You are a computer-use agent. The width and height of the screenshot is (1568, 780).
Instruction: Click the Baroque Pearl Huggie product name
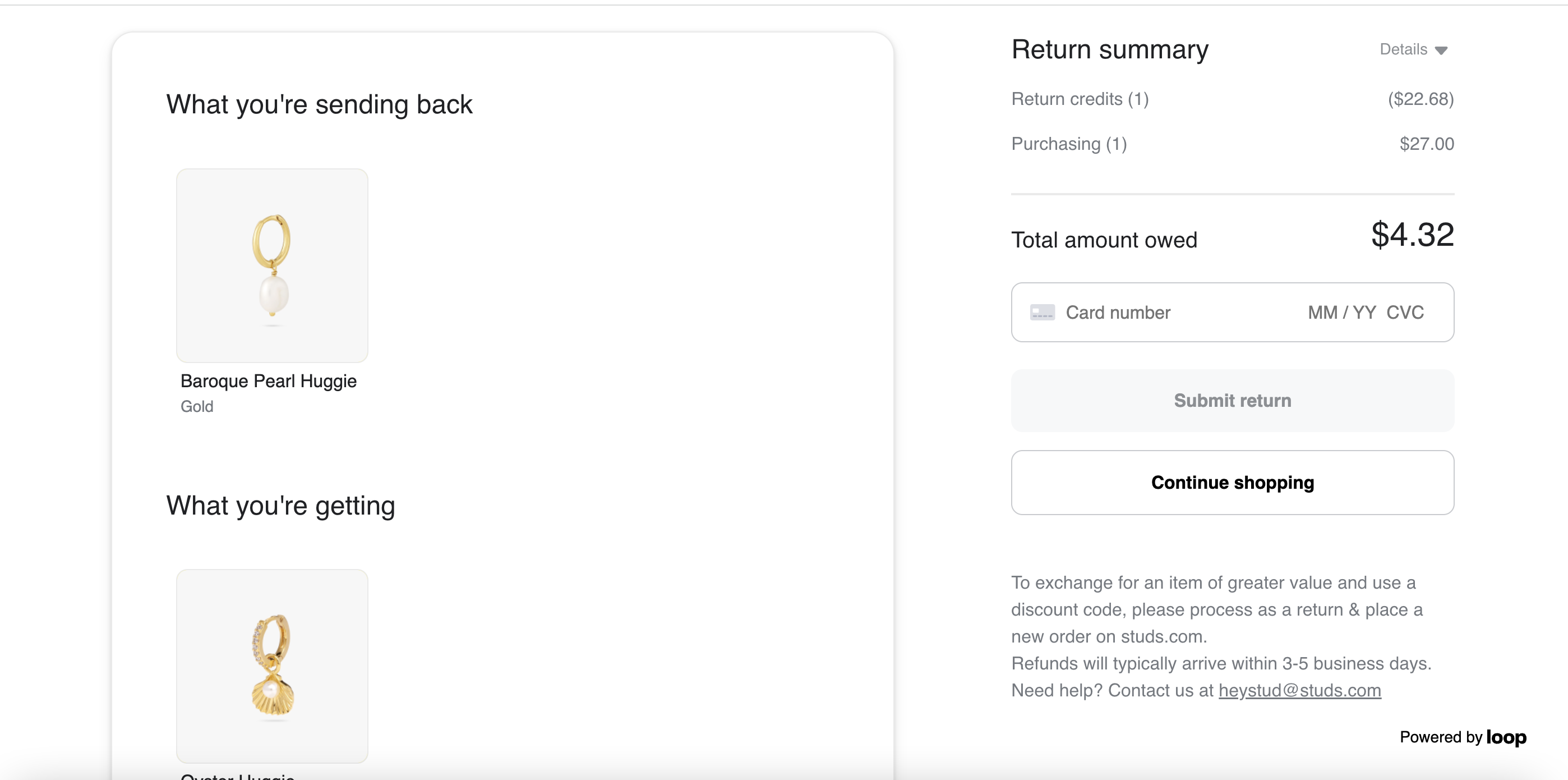point(269,381)
